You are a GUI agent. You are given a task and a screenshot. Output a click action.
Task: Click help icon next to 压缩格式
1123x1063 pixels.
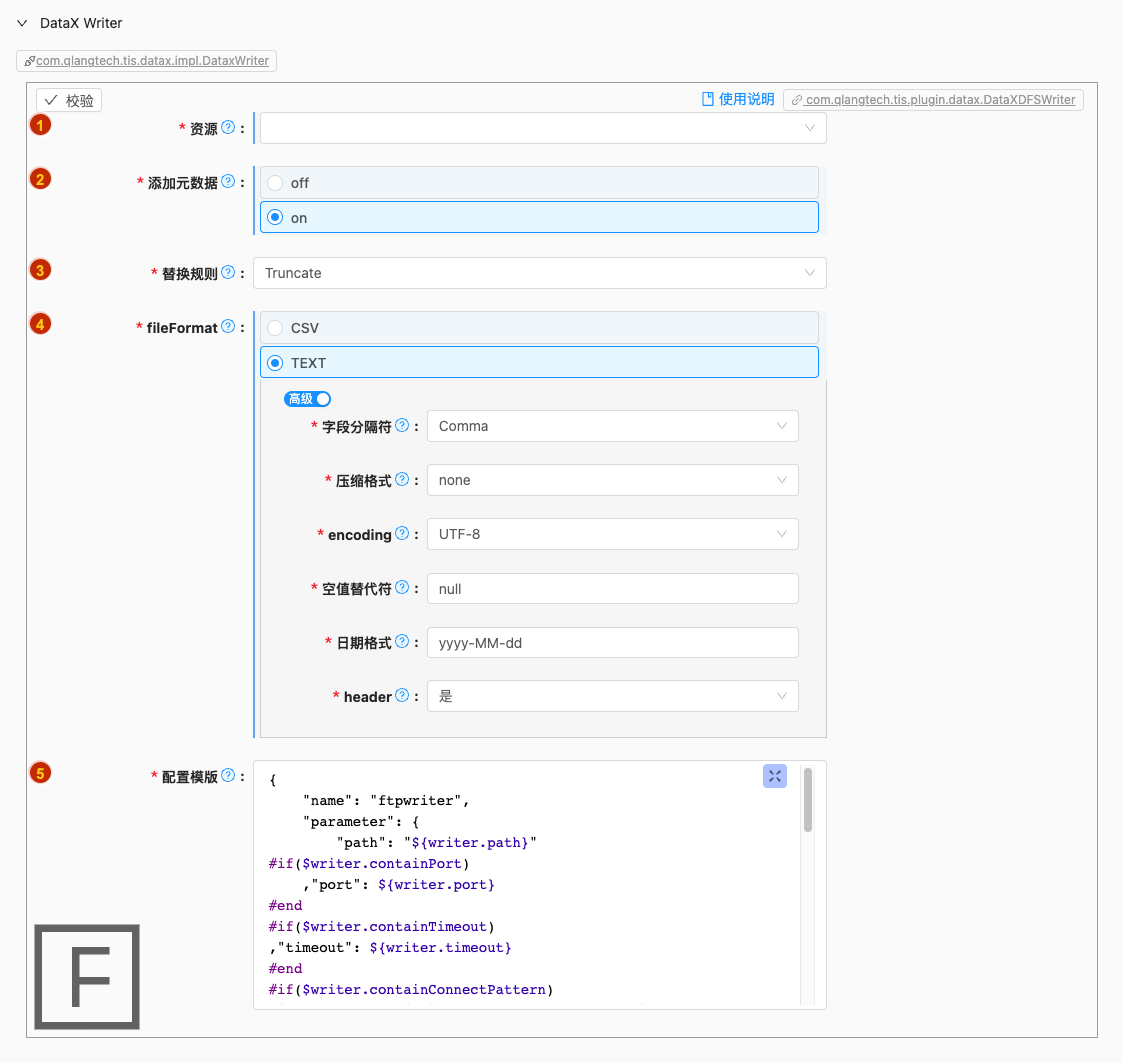(x=403, y=479)
